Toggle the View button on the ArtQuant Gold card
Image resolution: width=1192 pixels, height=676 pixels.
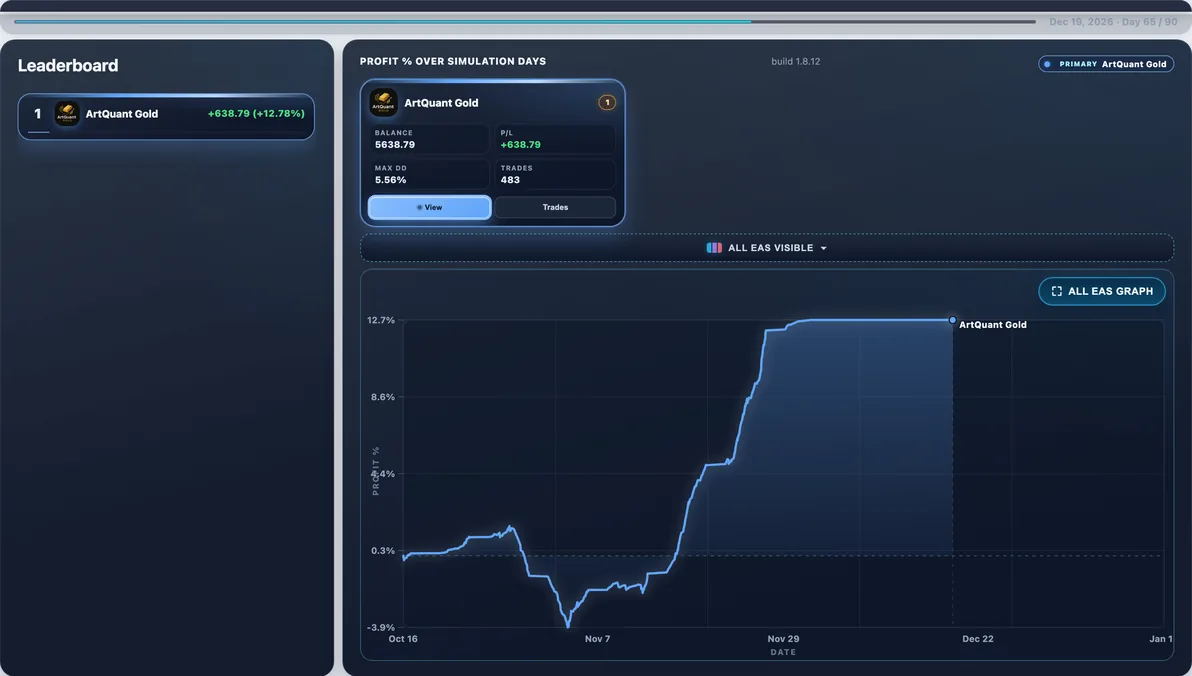pyautogui.click(x=430, y=207)
